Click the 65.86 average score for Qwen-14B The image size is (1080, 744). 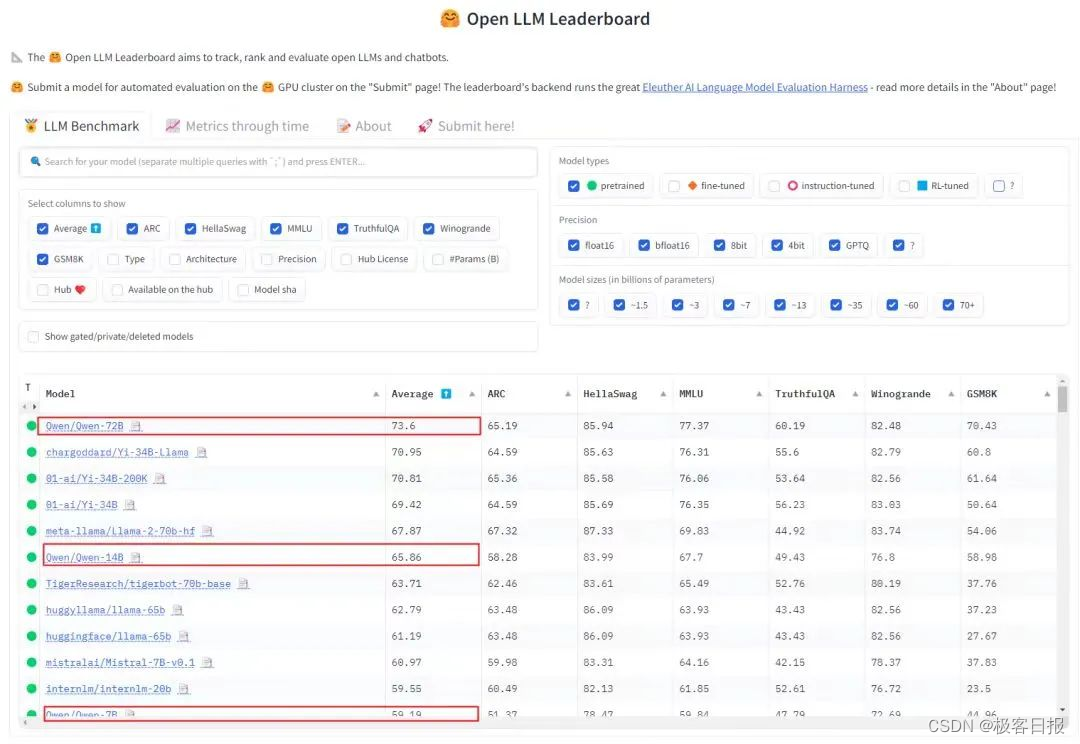[406, 557]
